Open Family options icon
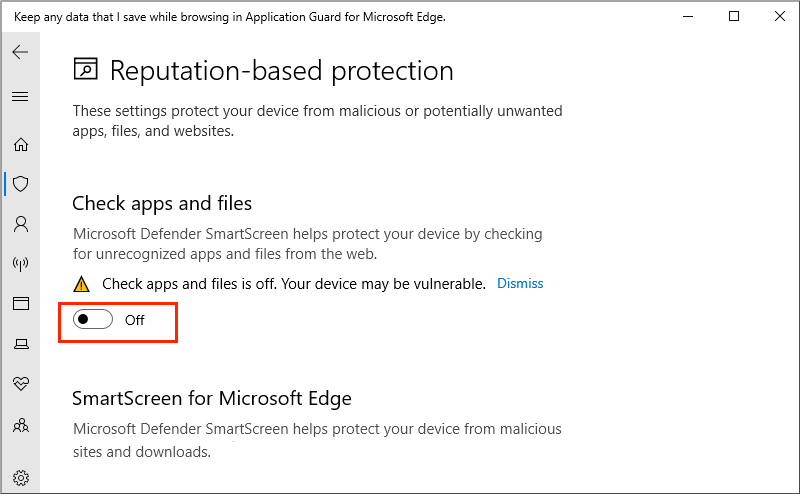The width and height of the screenshot is (800, 494). (20, 425)
